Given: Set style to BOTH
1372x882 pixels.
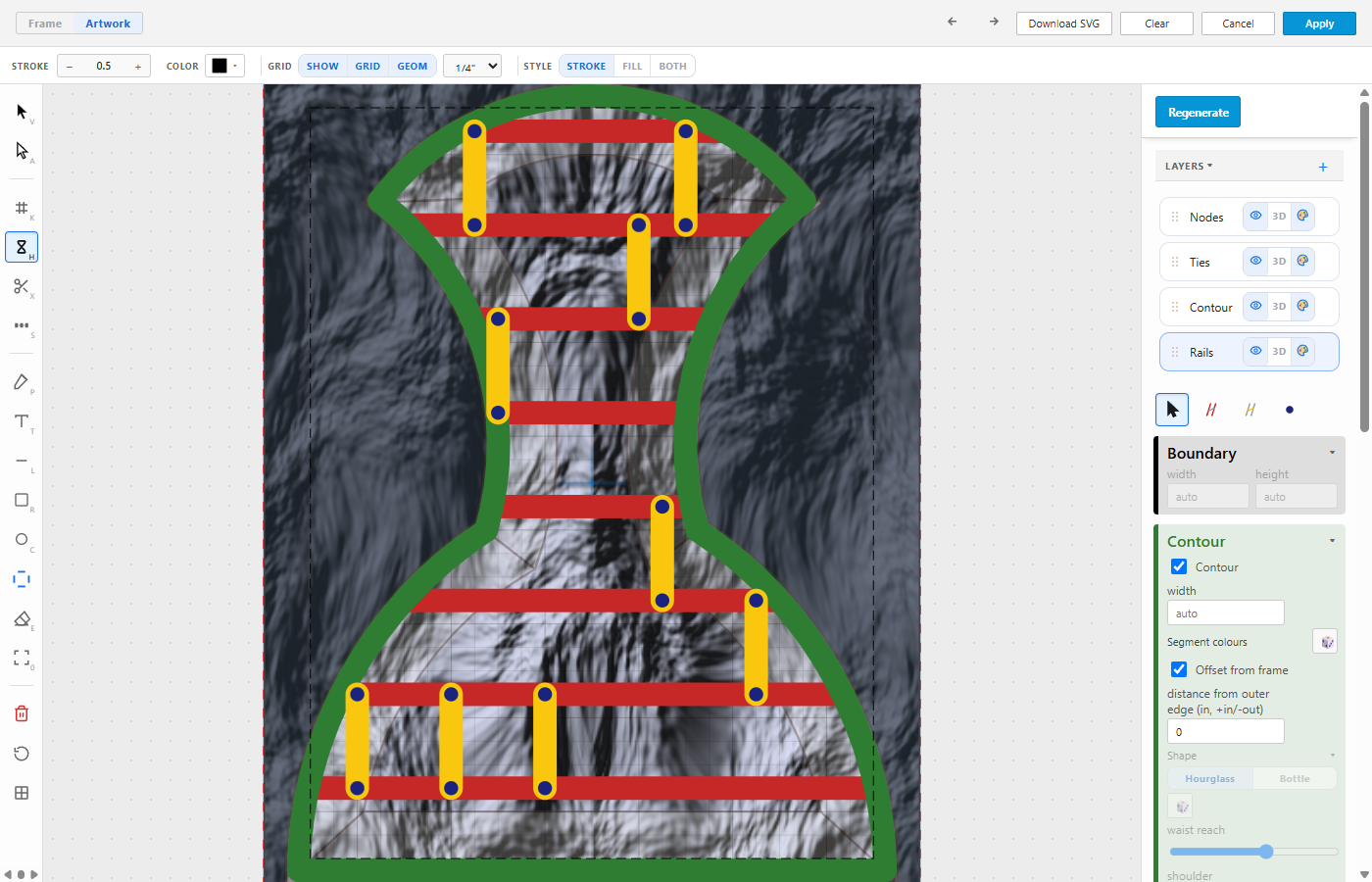Looking at the screenshot, I should (x=672, y=66).
